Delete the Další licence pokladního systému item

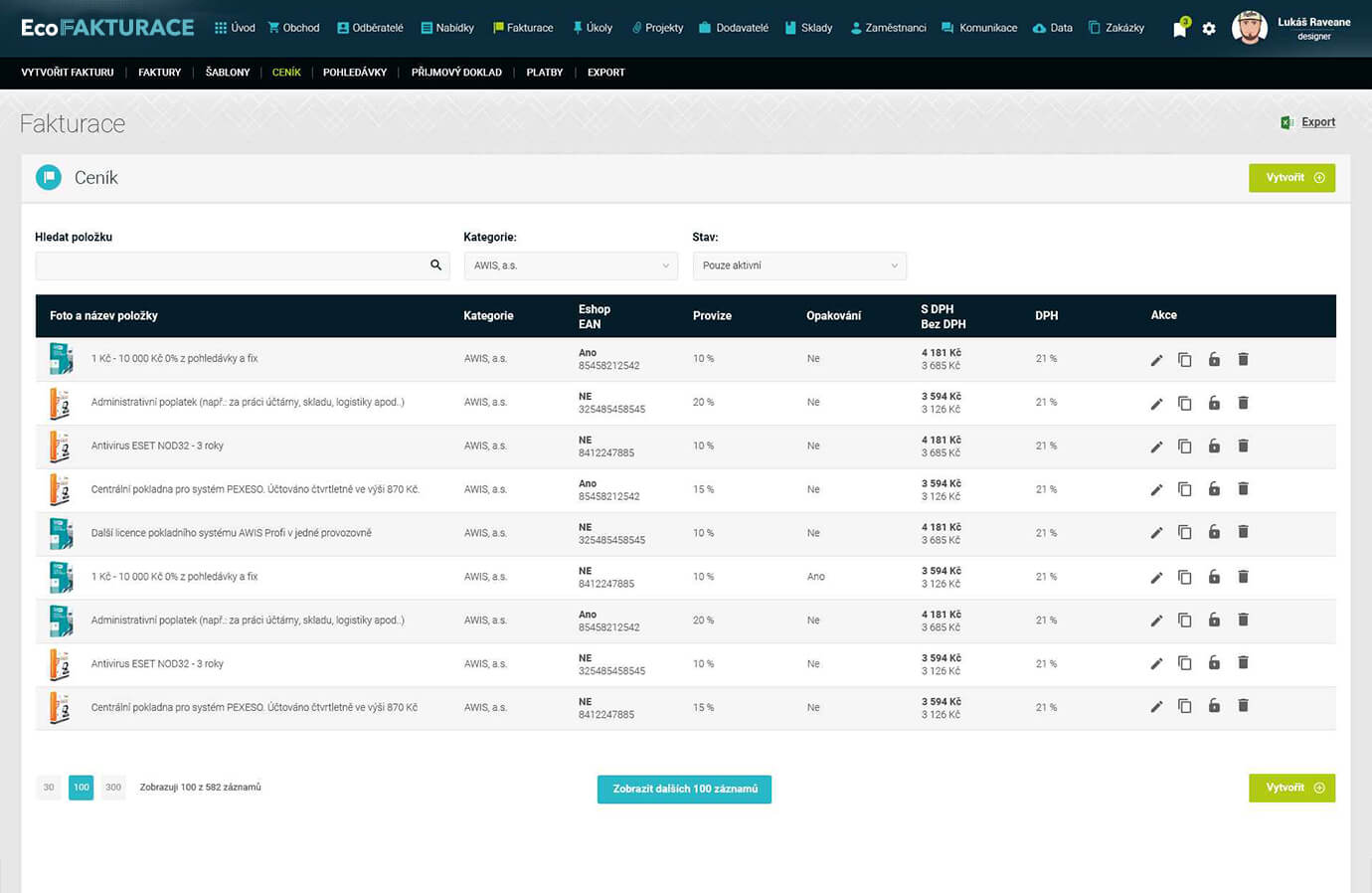click(x=1243, y=532)
